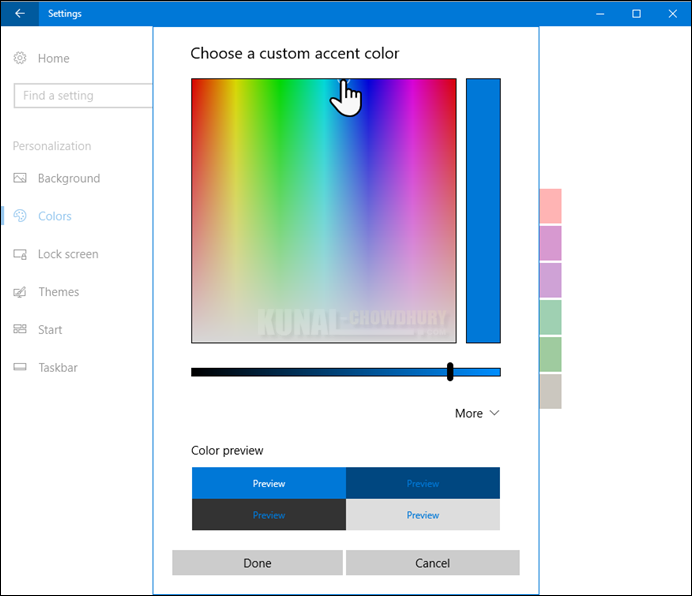Select the Colors menu item
This screenshot has width=692, height=596.
[x=55, y=216]
